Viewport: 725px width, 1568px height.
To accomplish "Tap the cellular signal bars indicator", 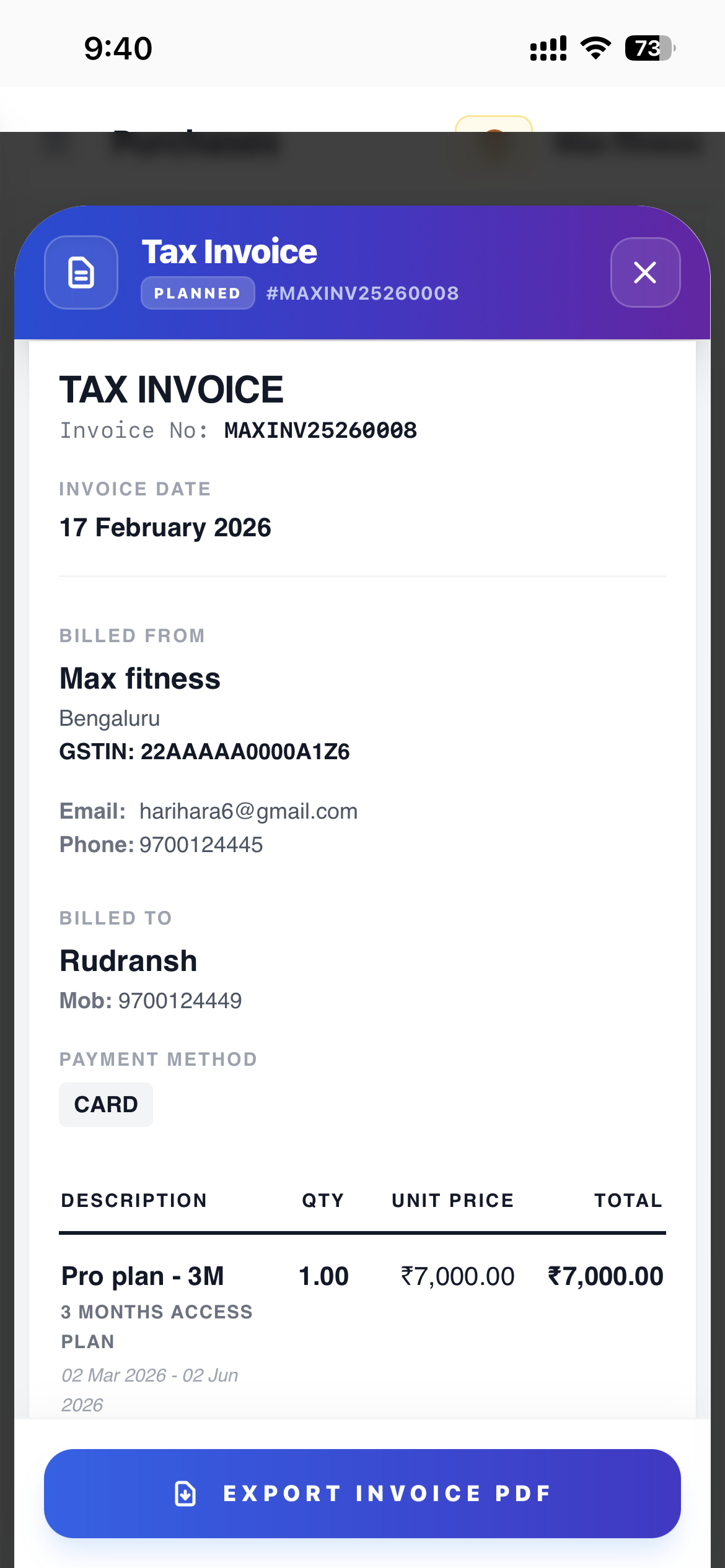I will (x=548, y=48).
